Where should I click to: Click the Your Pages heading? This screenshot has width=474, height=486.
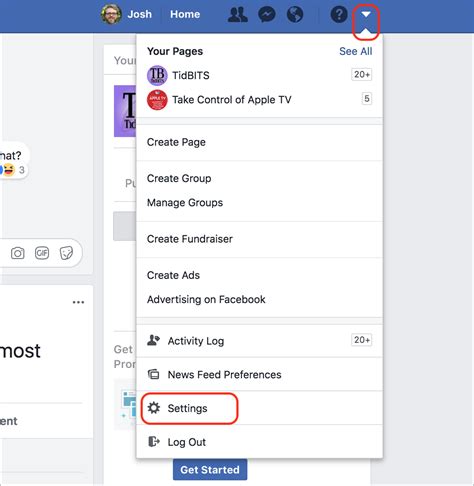pyautogui.click(x=175, y=51)
